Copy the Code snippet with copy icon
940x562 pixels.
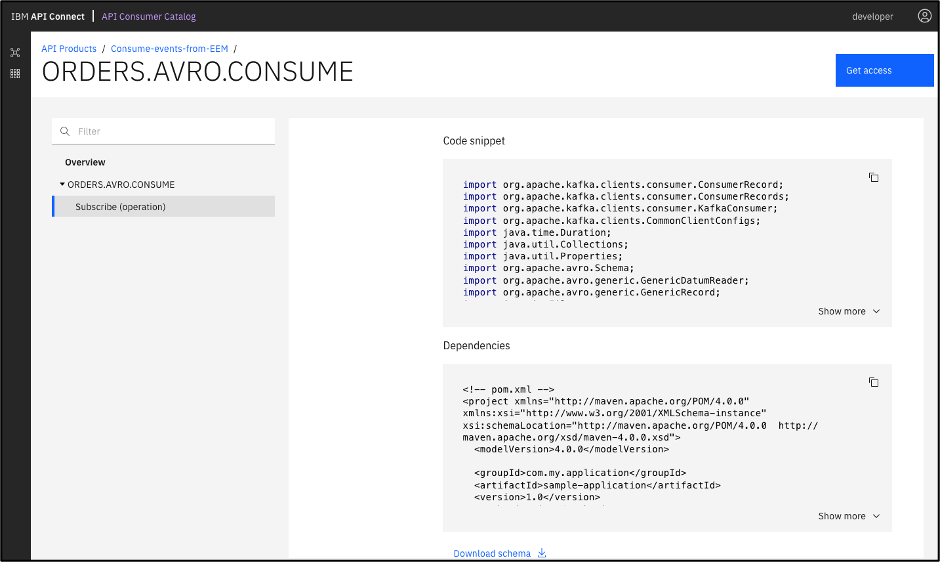873,177
